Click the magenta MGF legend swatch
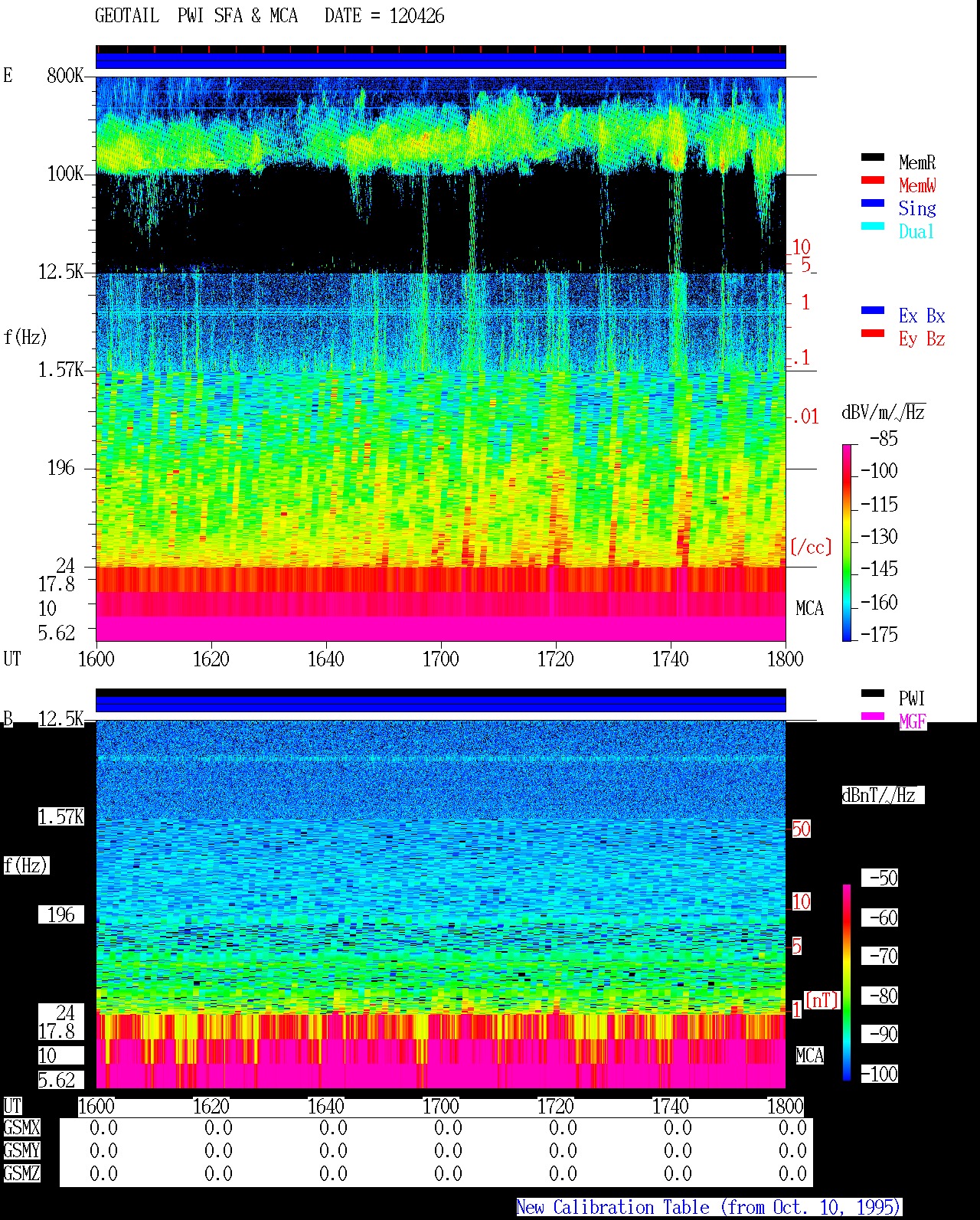Screen dimensions: 980x1220 pos(873,716)
